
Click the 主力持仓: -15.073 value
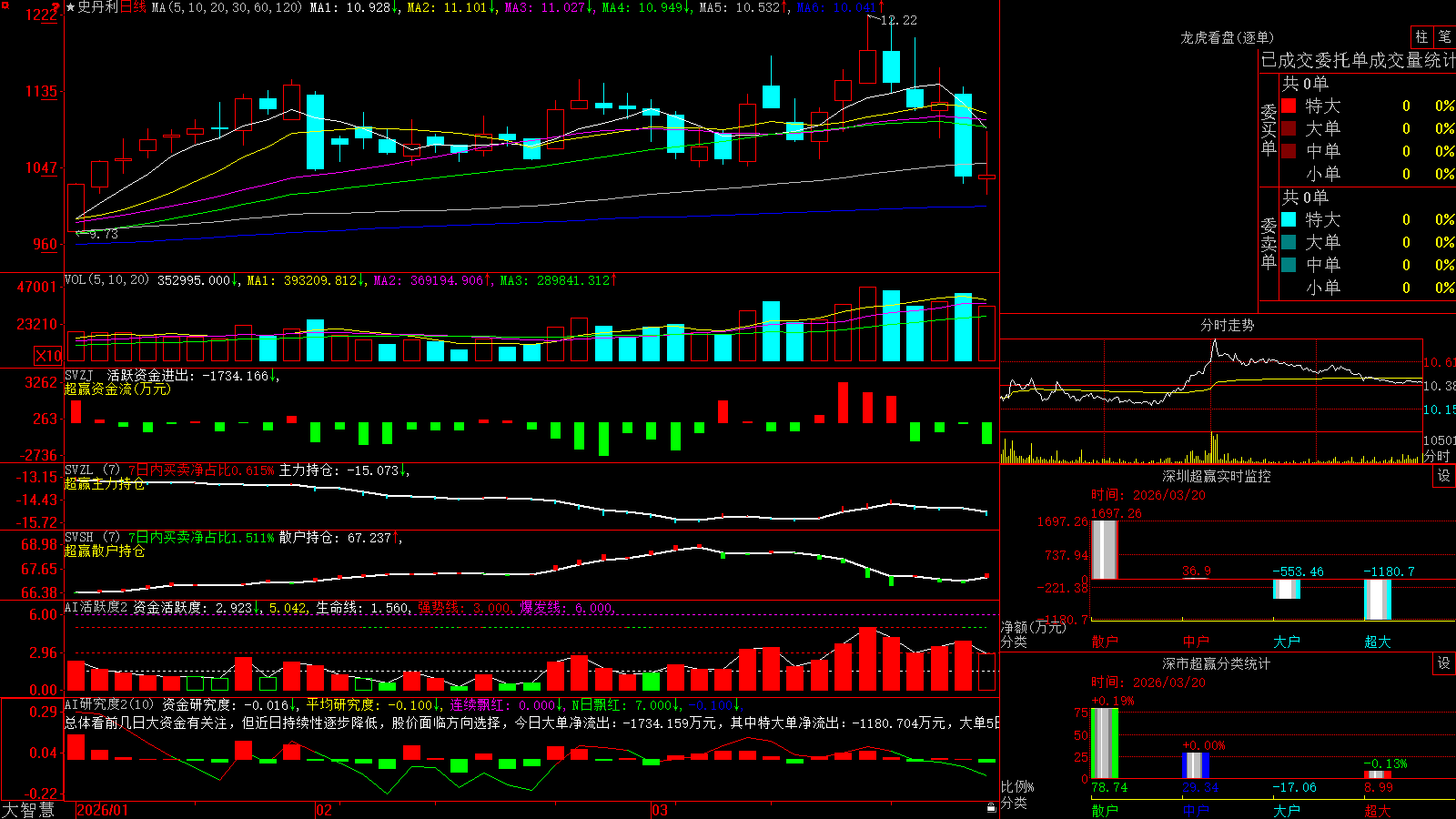[x=344, y=470]
